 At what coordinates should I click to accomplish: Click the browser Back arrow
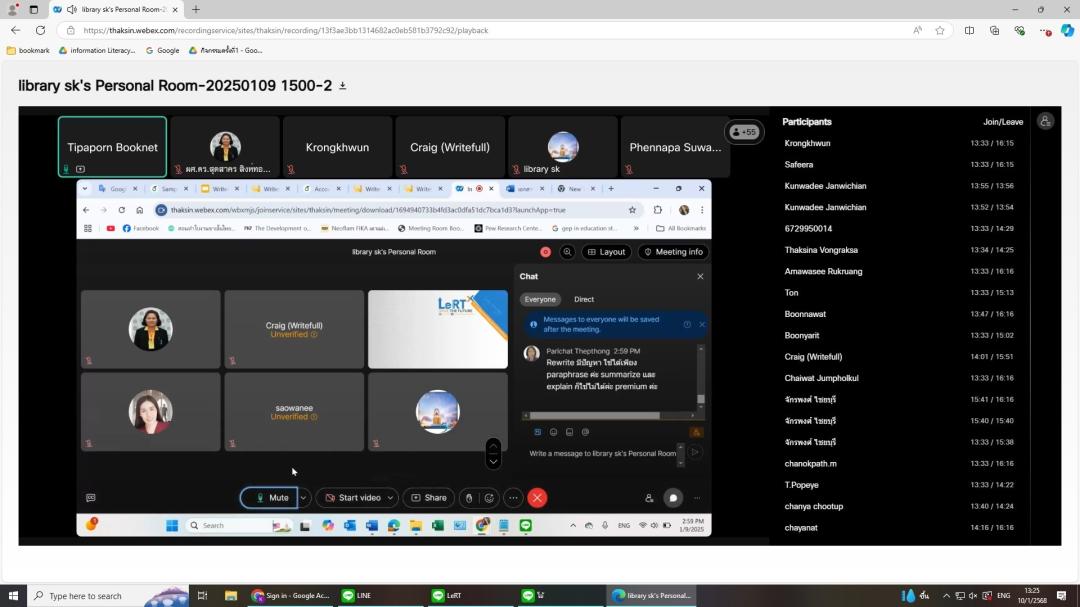15,30
